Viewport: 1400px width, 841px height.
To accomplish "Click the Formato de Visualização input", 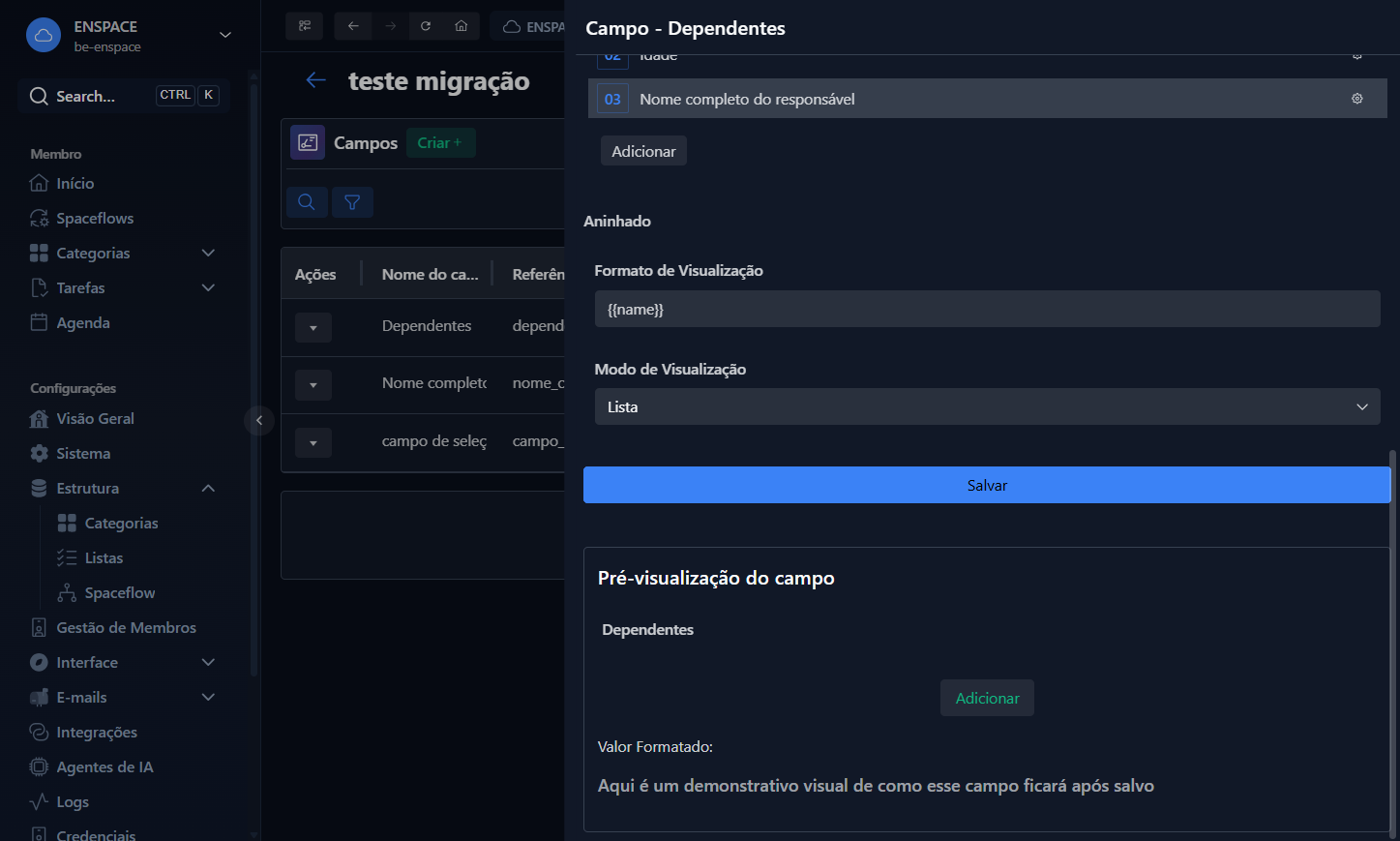I will [987, 309].
